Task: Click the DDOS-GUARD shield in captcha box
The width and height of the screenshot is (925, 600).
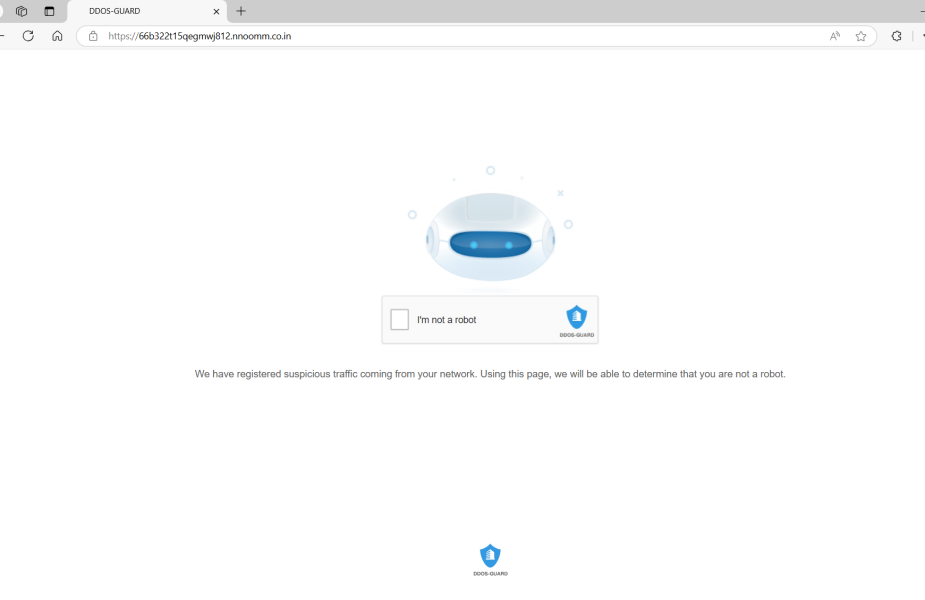Action: pyautogui.click(x=577, y=314)
